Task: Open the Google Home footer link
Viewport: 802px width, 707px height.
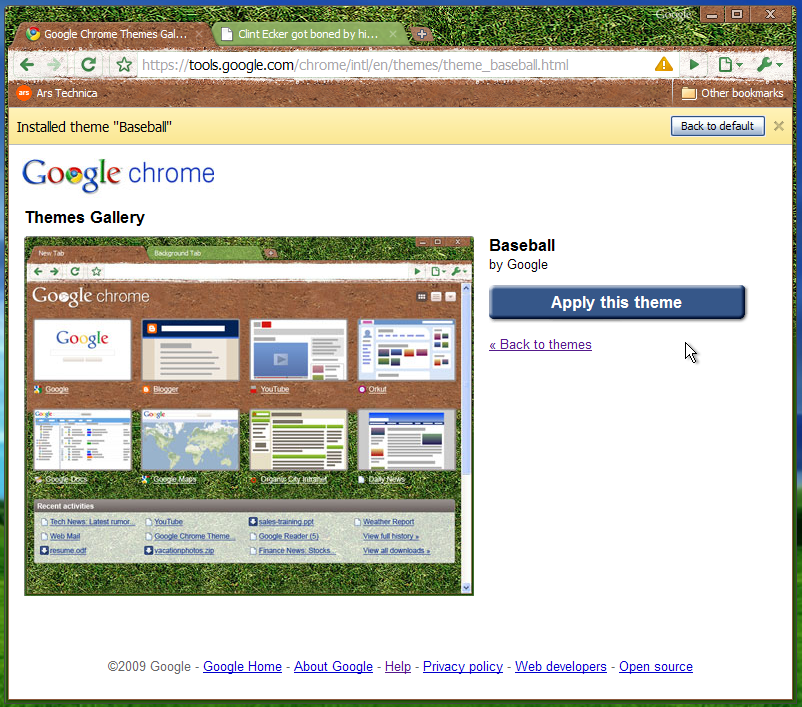Action: [x=242, y=667]
